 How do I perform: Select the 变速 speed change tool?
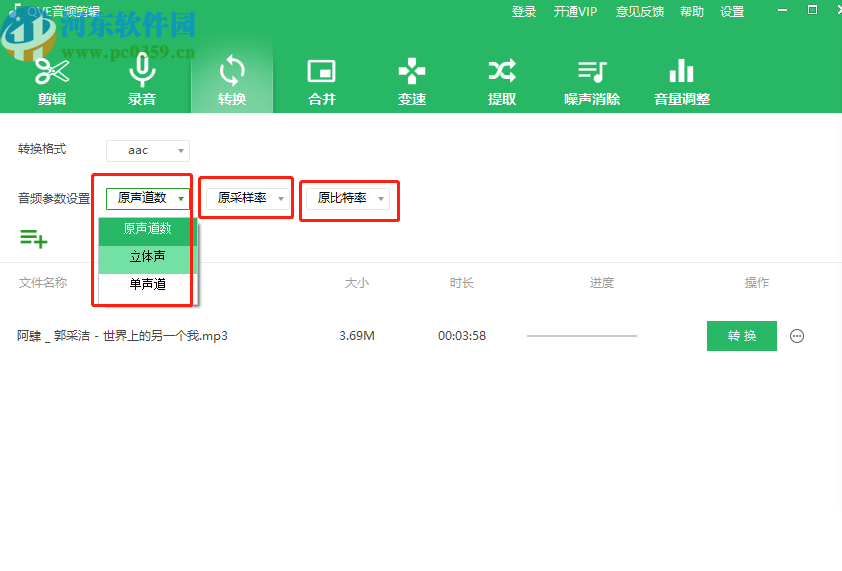coord(411,80)
